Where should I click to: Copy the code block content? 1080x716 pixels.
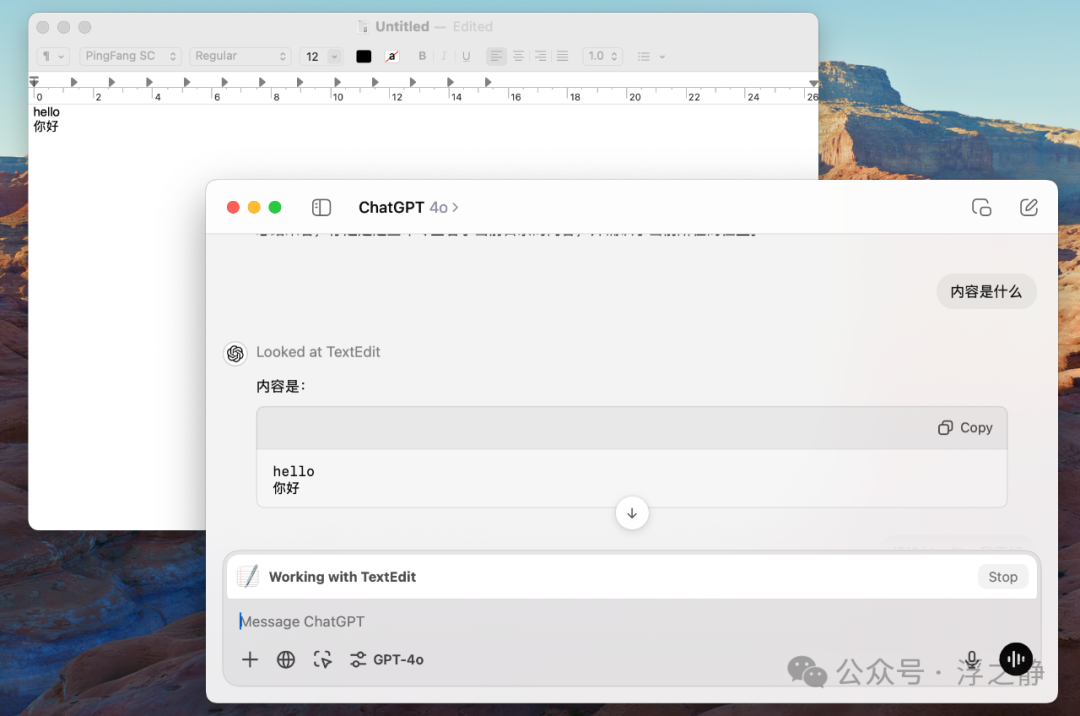965,428
